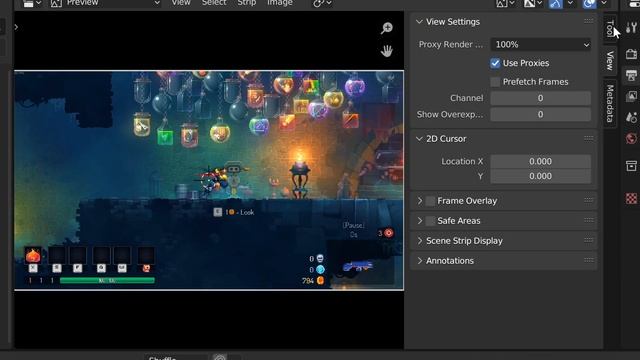The image size is (640, 360).
Task: Click the zoom magnifier icon in preview
Action: point(387,28)
